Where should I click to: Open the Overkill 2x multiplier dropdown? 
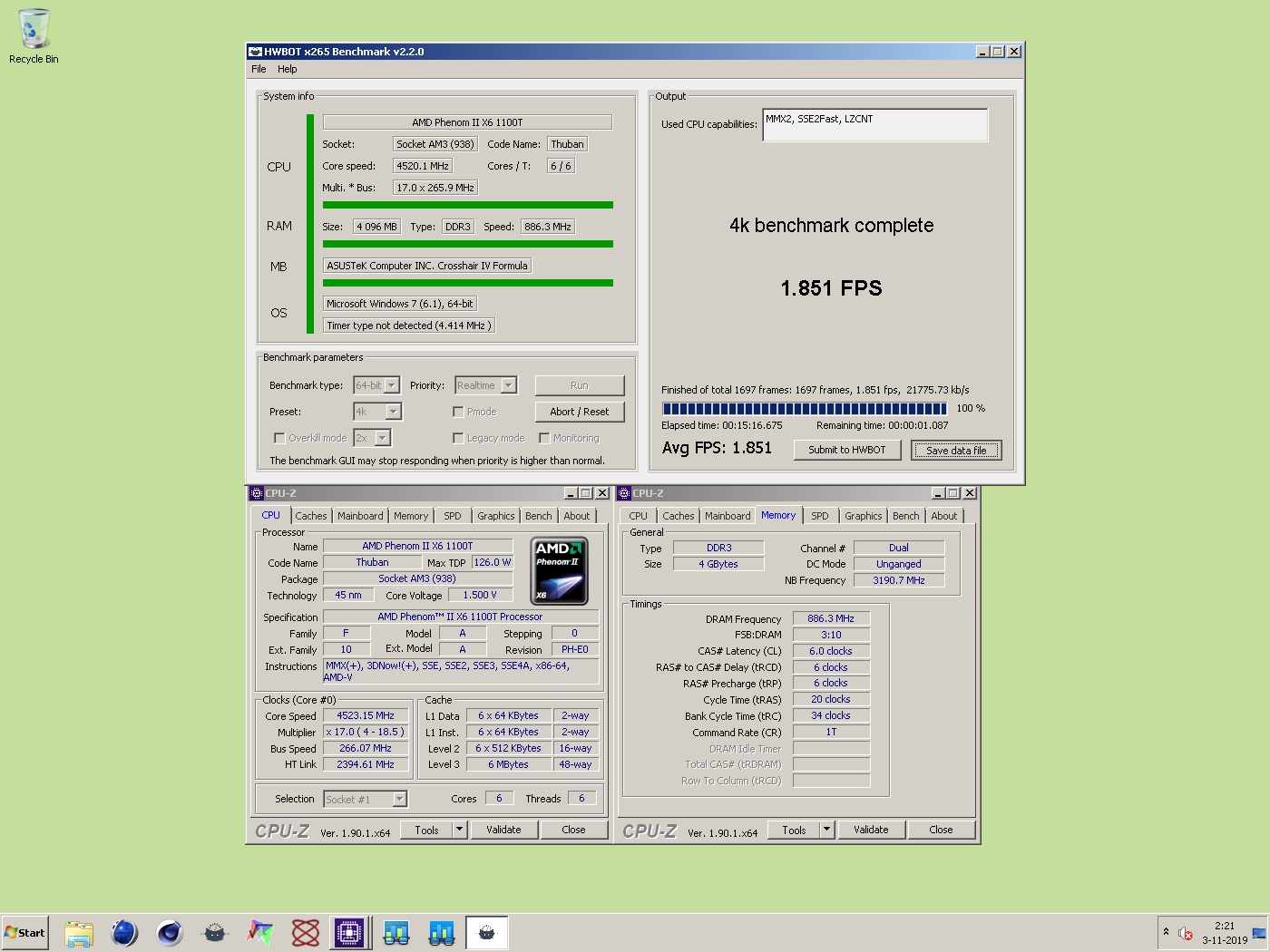tap(371, 438)
